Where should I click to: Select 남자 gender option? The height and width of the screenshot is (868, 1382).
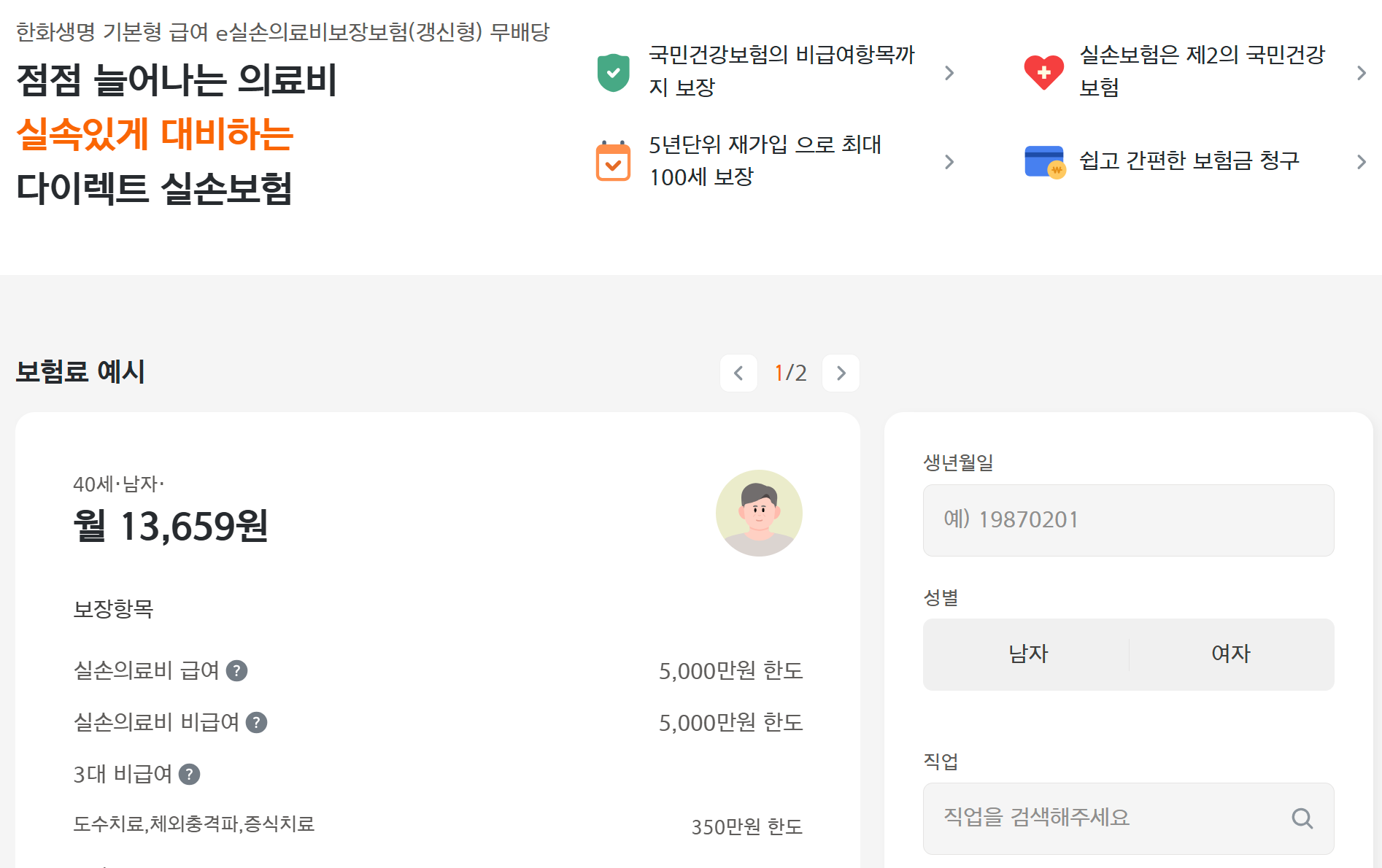tap(1027, 654)
